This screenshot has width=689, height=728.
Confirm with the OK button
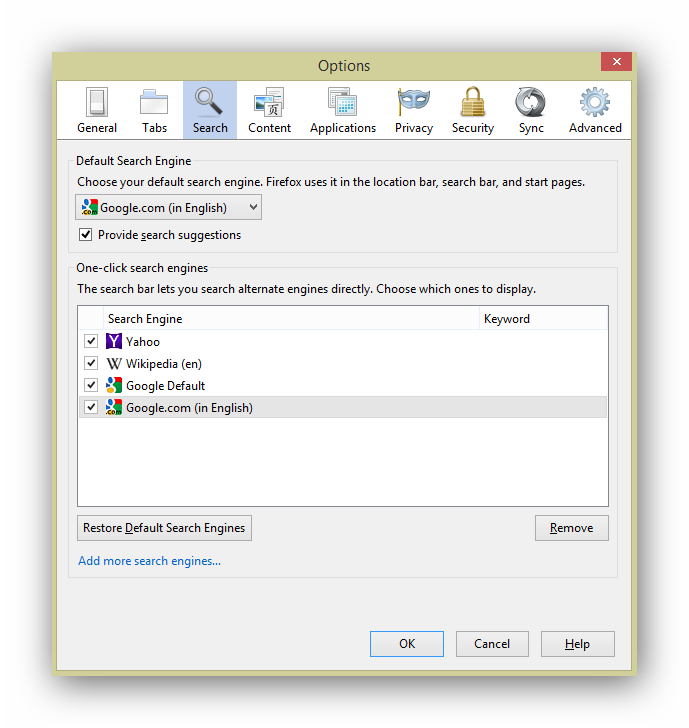click(x=407, y=644)
